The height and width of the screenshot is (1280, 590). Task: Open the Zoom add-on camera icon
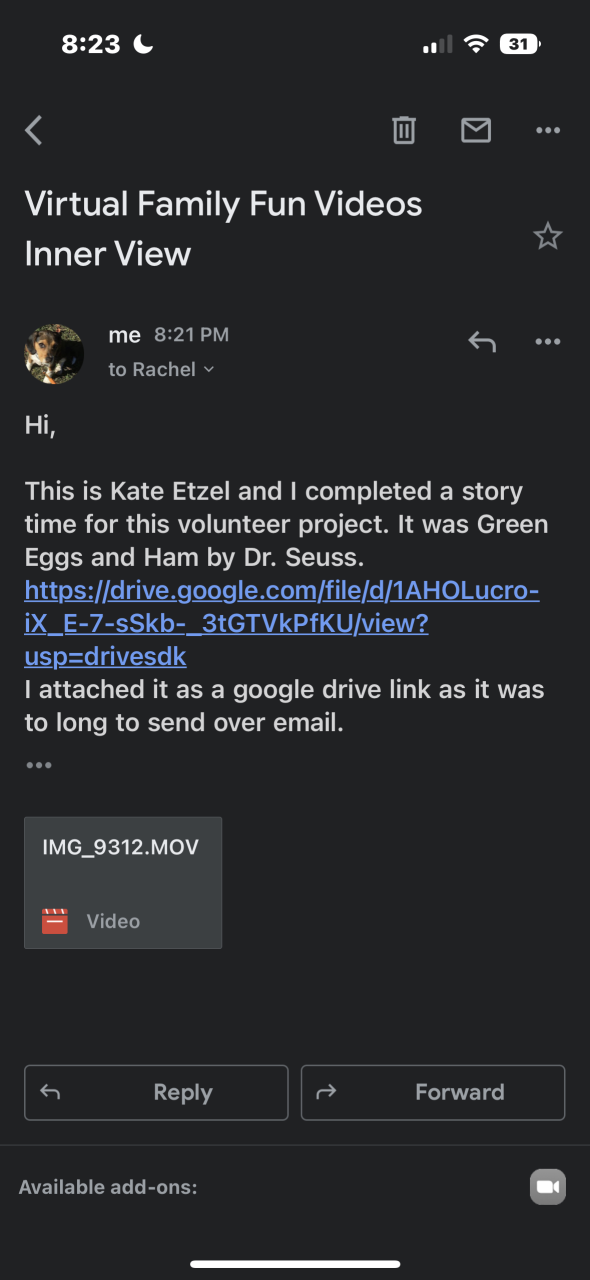pos(547,1187)
